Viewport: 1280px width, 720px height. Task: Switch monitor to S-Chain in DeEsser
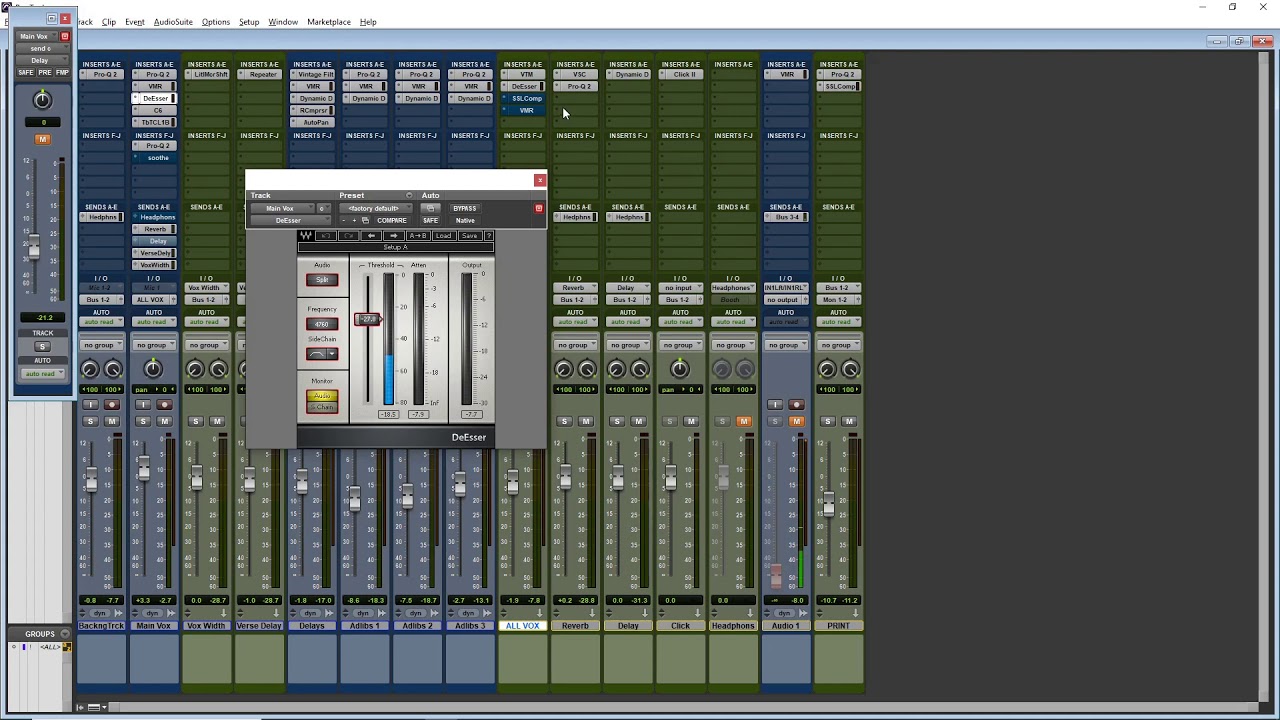pos(322,407)
